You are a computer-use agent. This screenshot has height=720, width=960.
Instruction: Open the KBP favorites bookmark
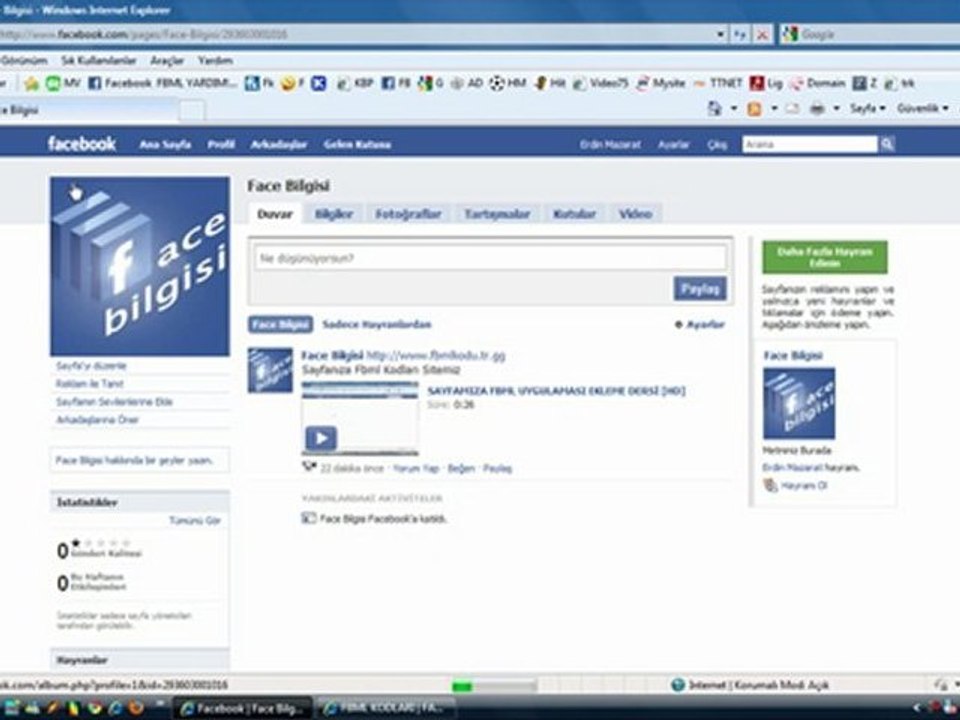coord(355,83)
